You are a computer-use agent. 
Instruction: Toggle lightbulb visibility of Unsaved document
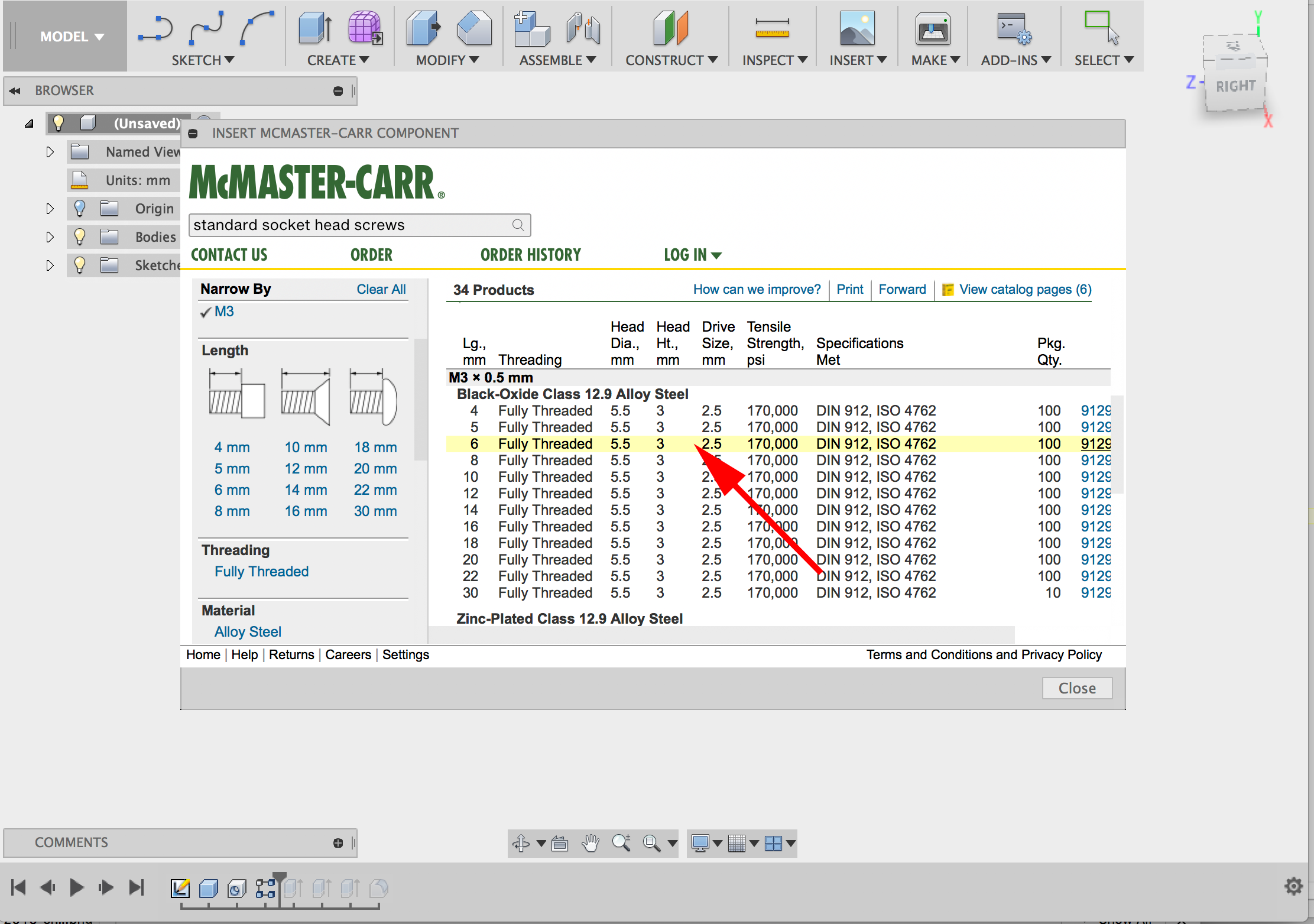pos(58,123)
